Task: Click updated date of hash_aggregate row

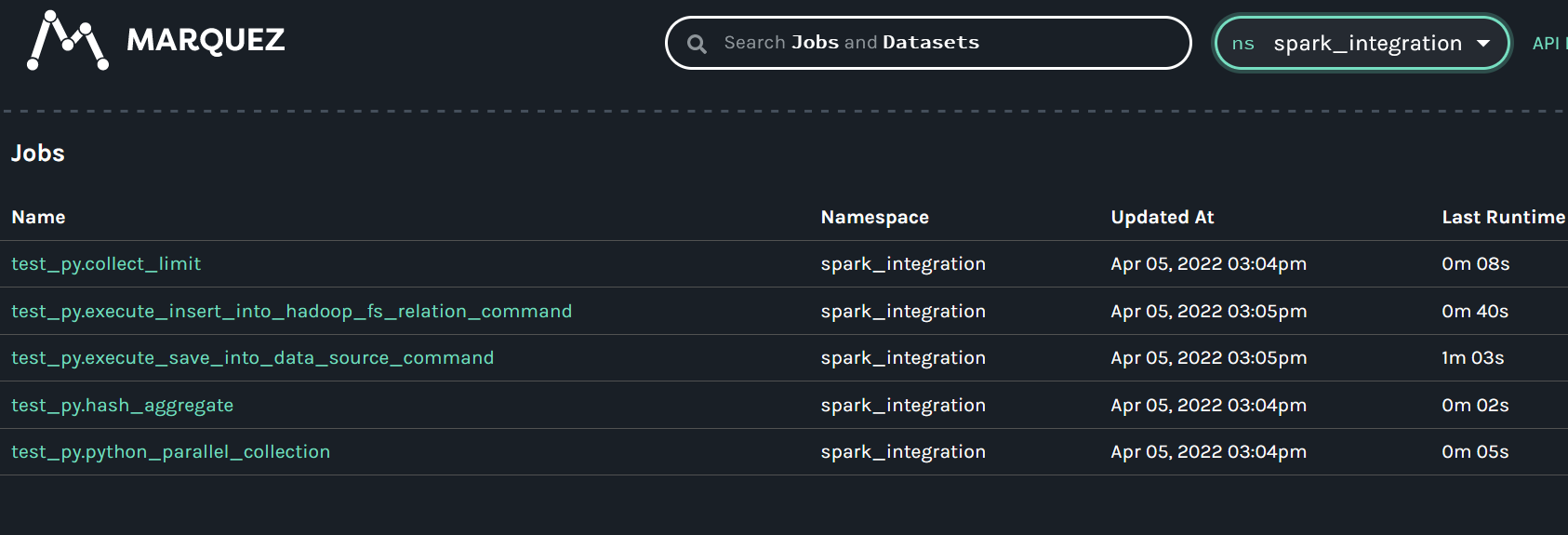Action: 1208,406
